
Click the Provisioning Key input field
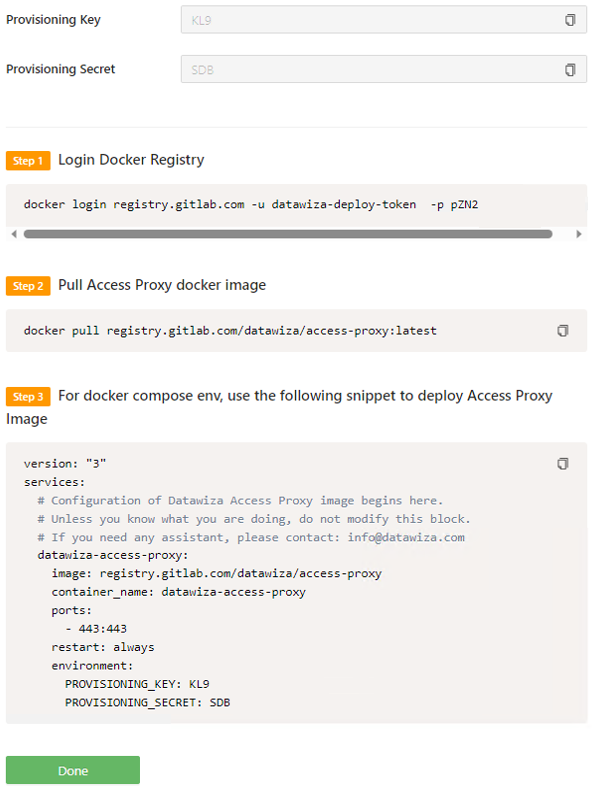384,20
